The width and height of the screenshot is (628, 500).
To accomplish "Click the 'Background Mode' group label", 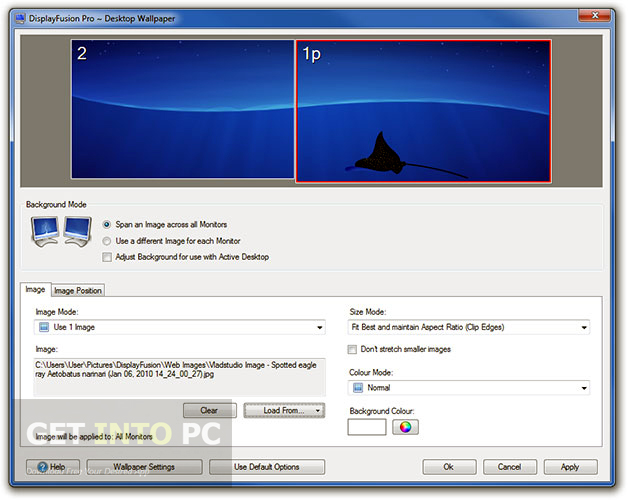I will pos(56,205).
